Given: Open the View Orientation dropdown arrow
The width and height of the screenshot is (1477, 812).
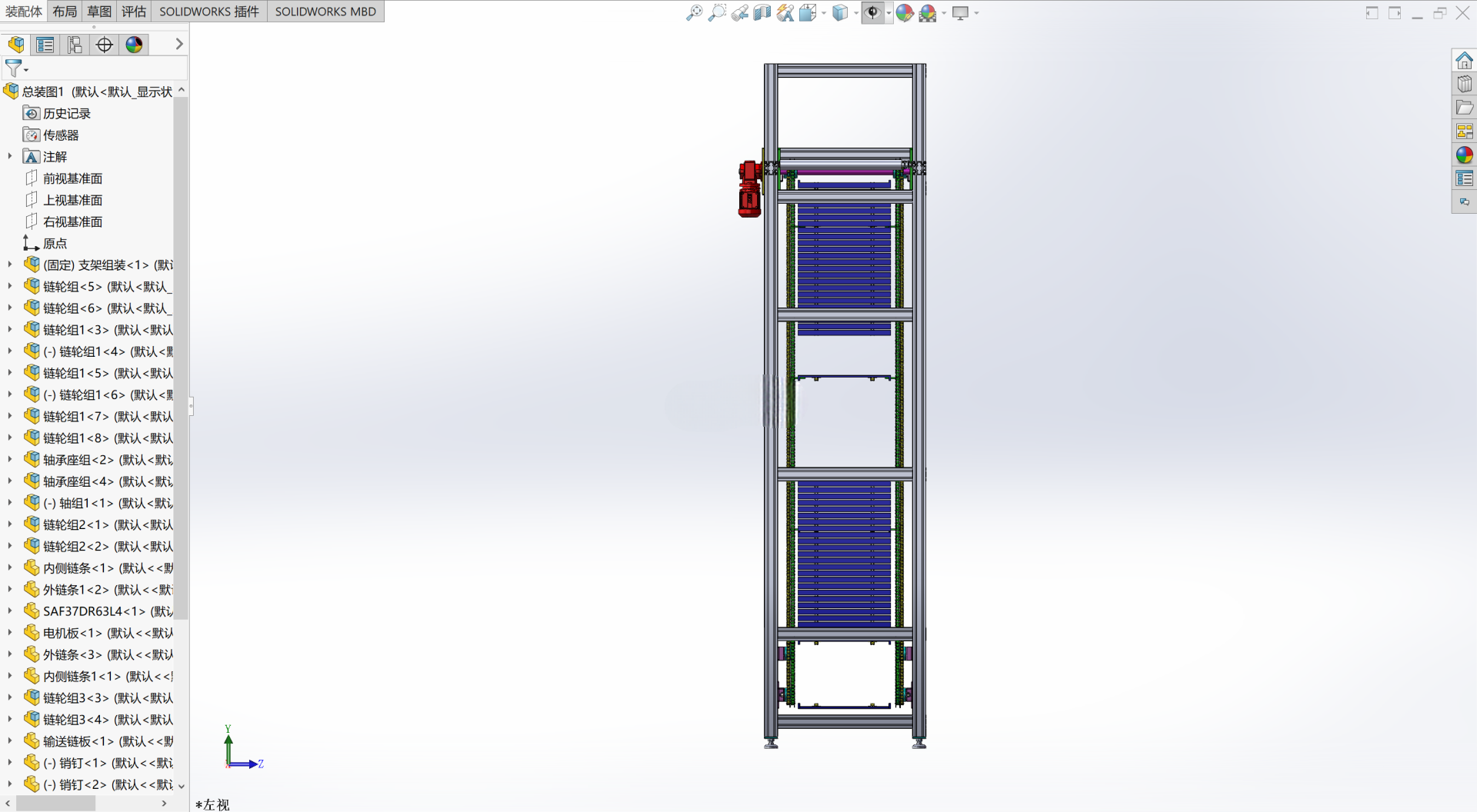Looking at the screenshot, I should click(x=824, y=13).
